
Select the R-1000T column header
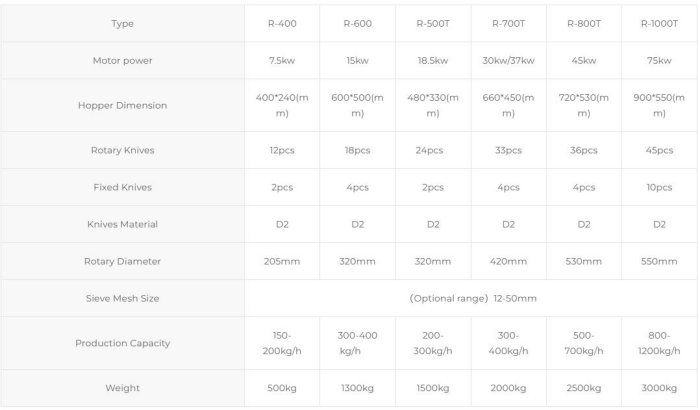click(x=659, y=23)
